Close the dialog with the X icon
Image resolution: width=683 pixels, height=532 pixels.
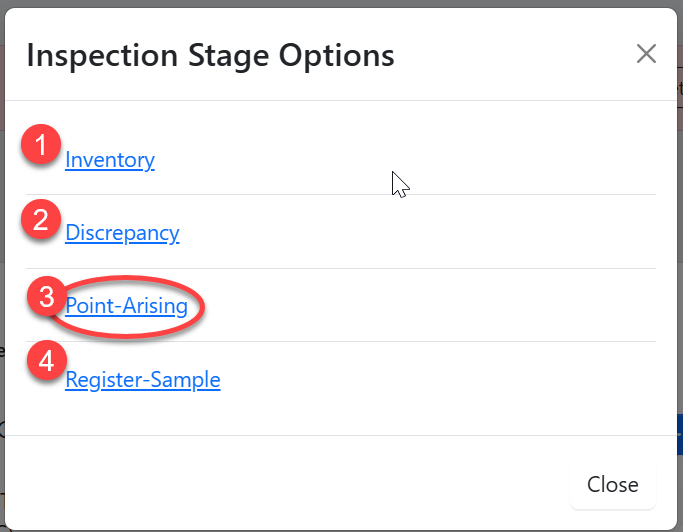(646, 54)
